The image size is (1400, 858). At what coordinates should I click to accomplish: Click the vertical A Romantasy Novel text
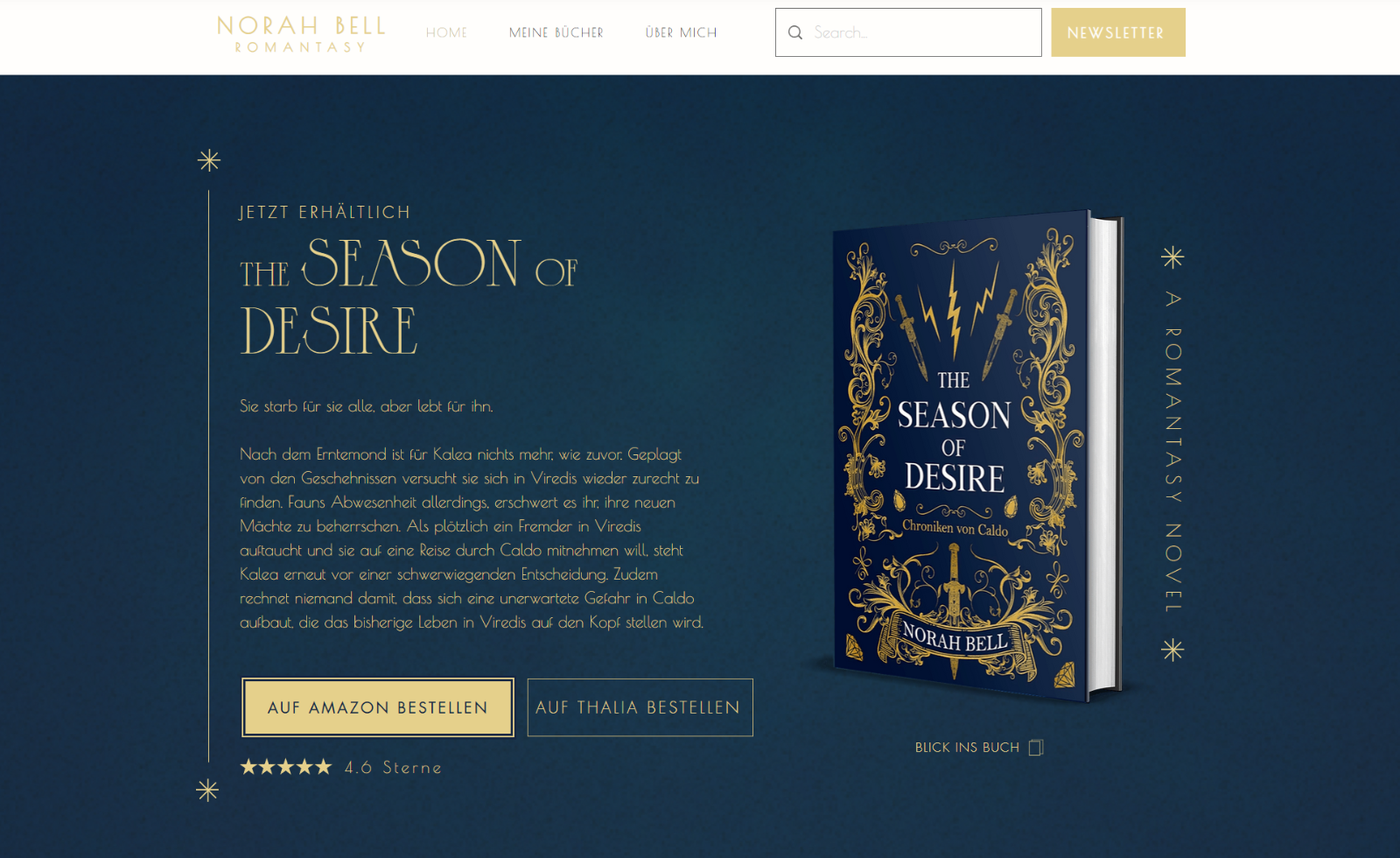(1173, 452)
